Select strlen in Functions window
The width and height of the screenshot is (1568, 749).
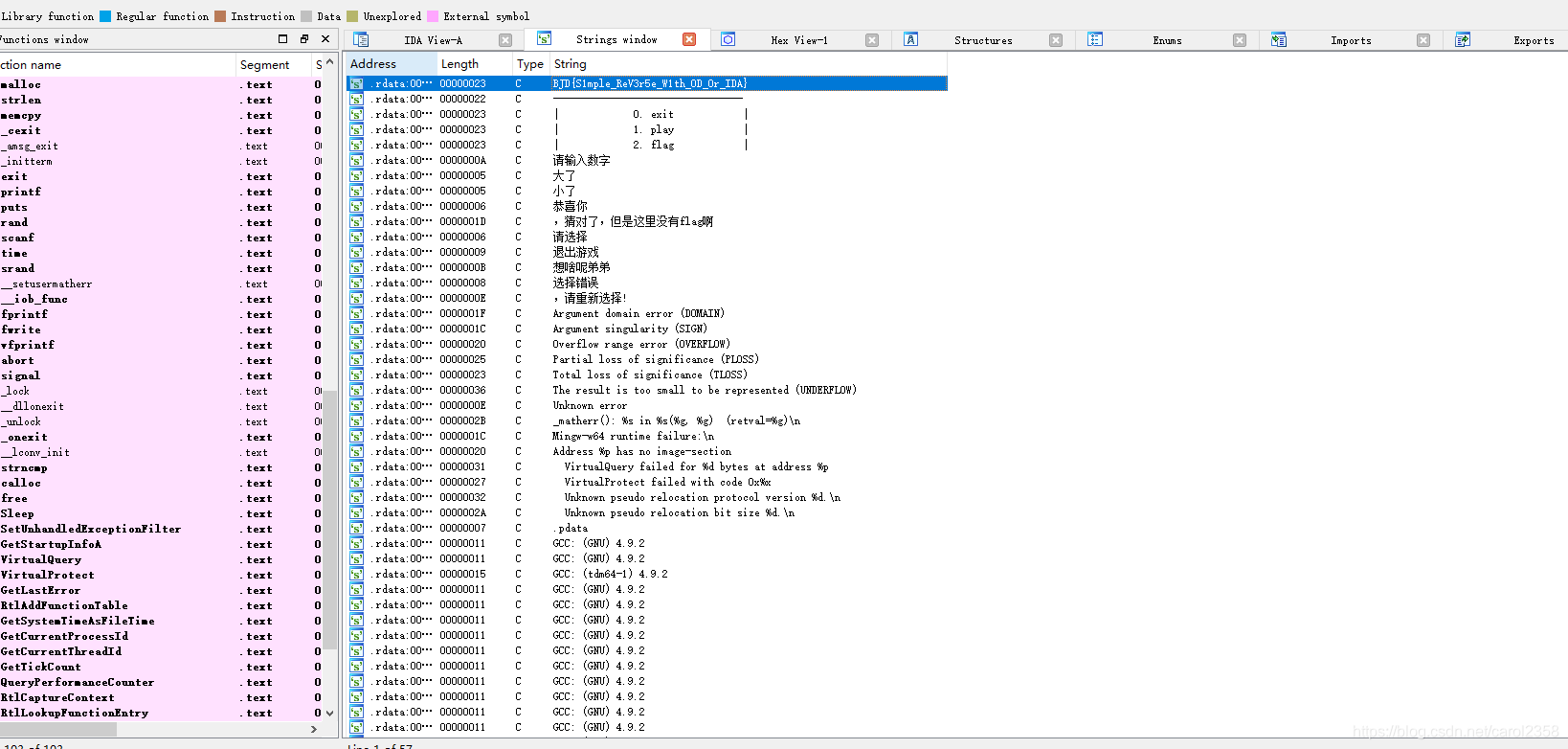[161, 100]
